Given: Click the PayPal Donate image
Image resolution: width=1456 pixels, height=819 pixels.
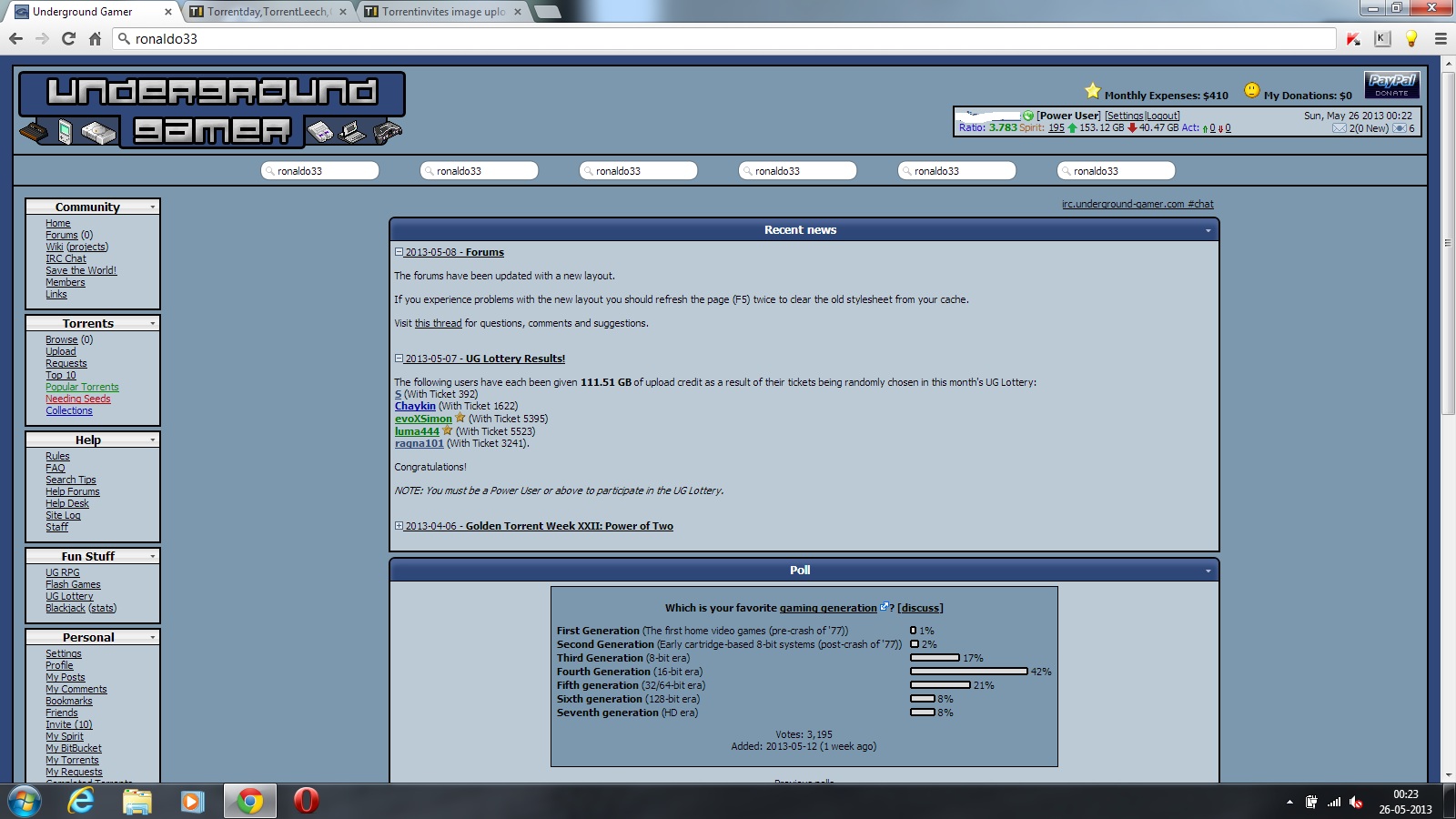Looking at the screenshot, I should pos(1391,86).
